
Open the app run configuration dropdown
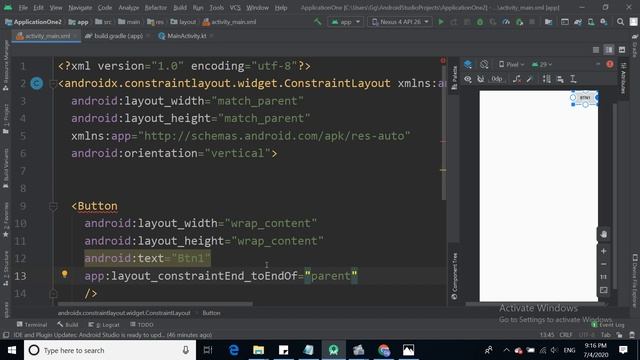pyautogui.click(x=345, y=22)
